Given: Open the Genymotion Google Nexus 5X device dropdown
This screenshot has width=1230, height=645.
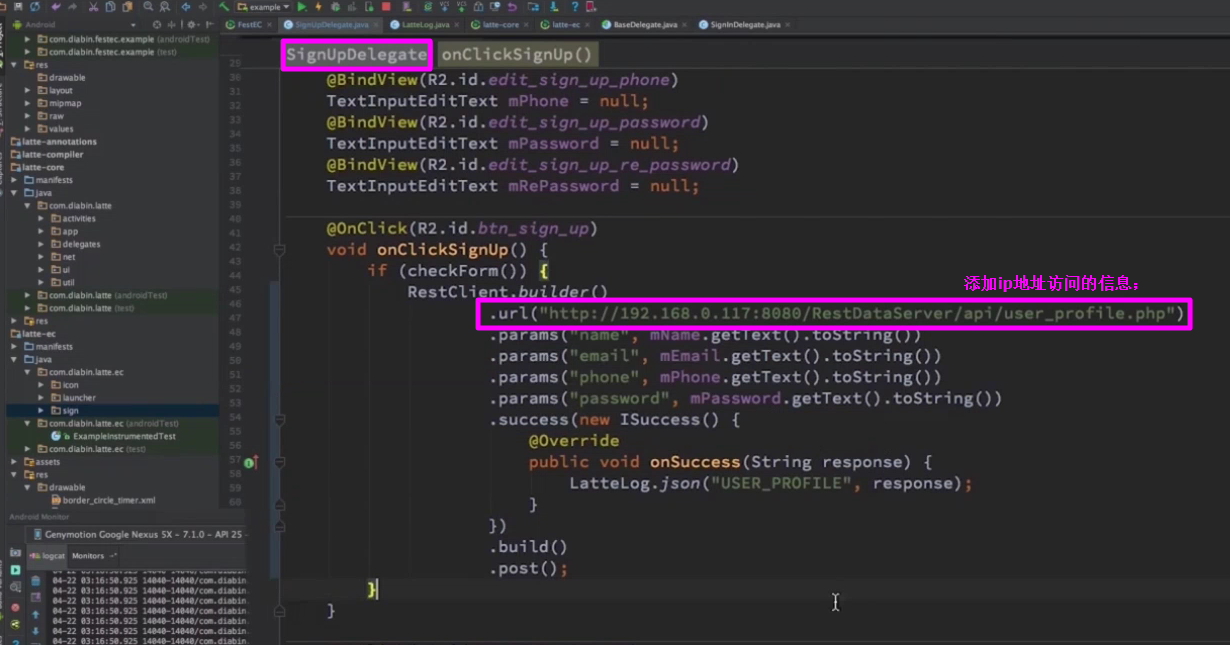Looking at the screenshot, I should tap(137, 535).
